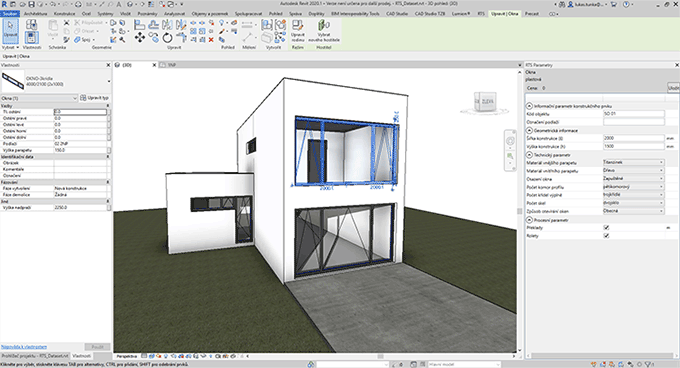The width and height of the screenshot is (680, 368).
Task: Switch to the 1NP view tab
Action: point(172,65)
